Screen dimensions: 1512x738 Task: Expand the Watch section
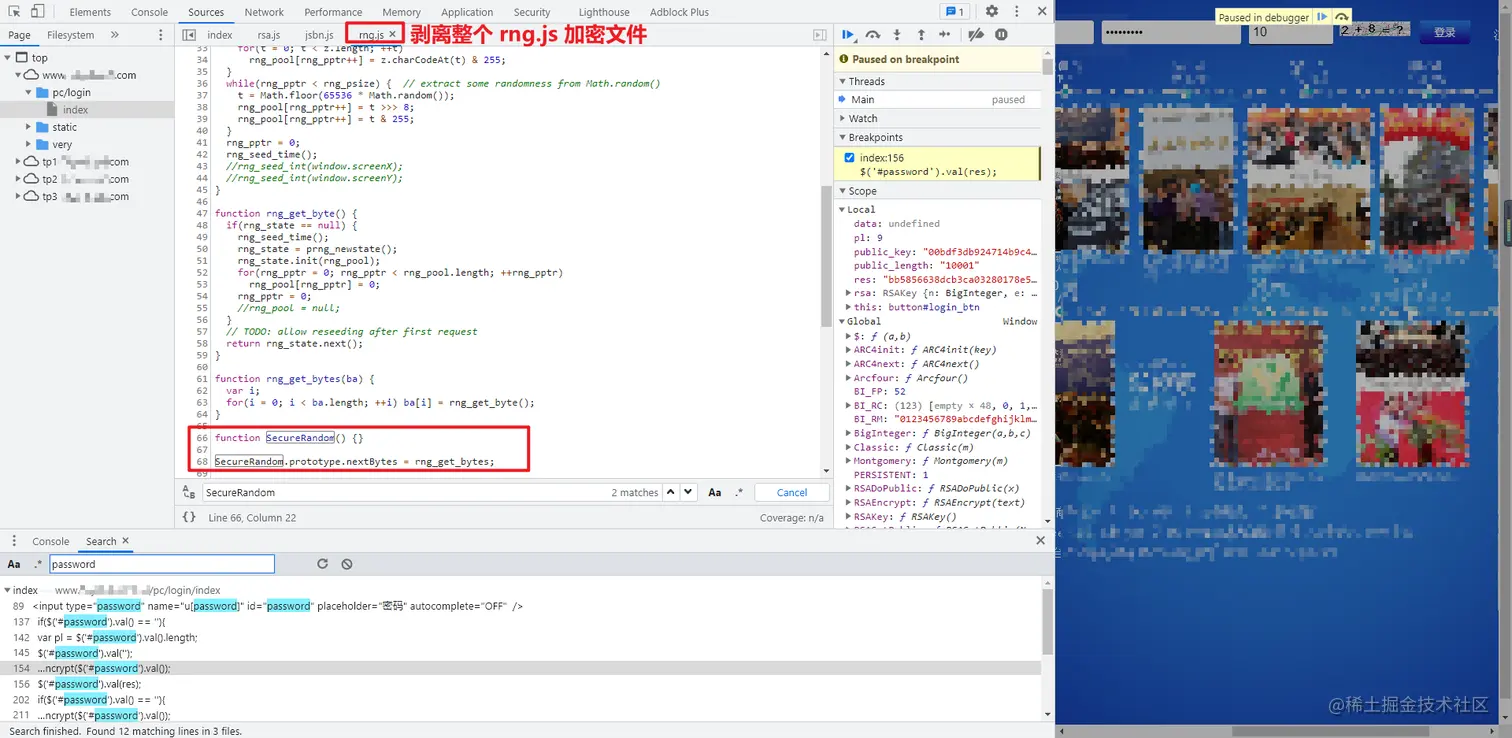tap(938, 118)
